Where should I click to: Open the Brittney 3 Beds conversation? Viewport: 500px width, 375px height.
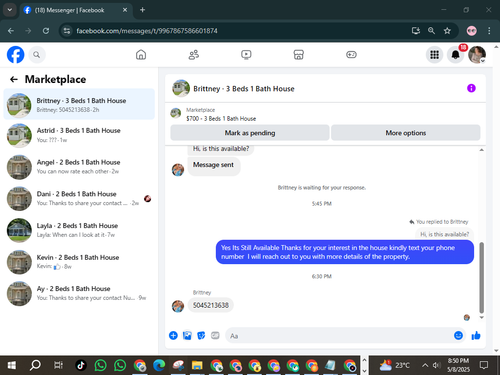point(79,104)
